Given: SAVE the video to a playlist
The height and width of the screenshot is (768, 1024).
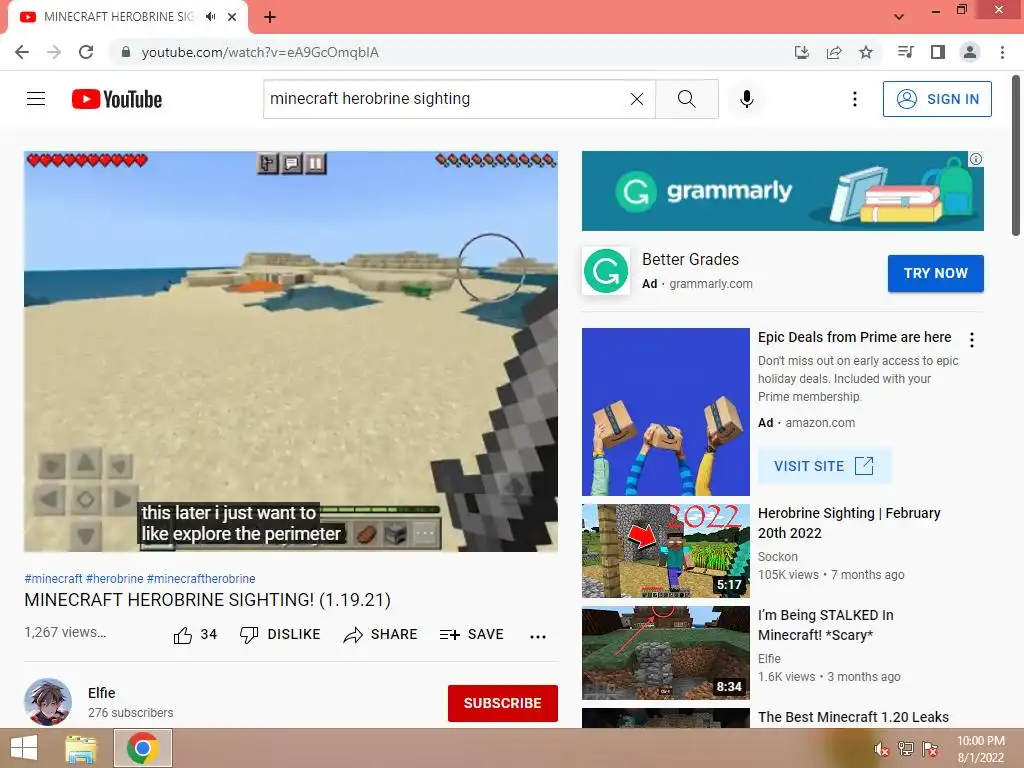Looking at the screenshot, I should [x=472, y=635].
